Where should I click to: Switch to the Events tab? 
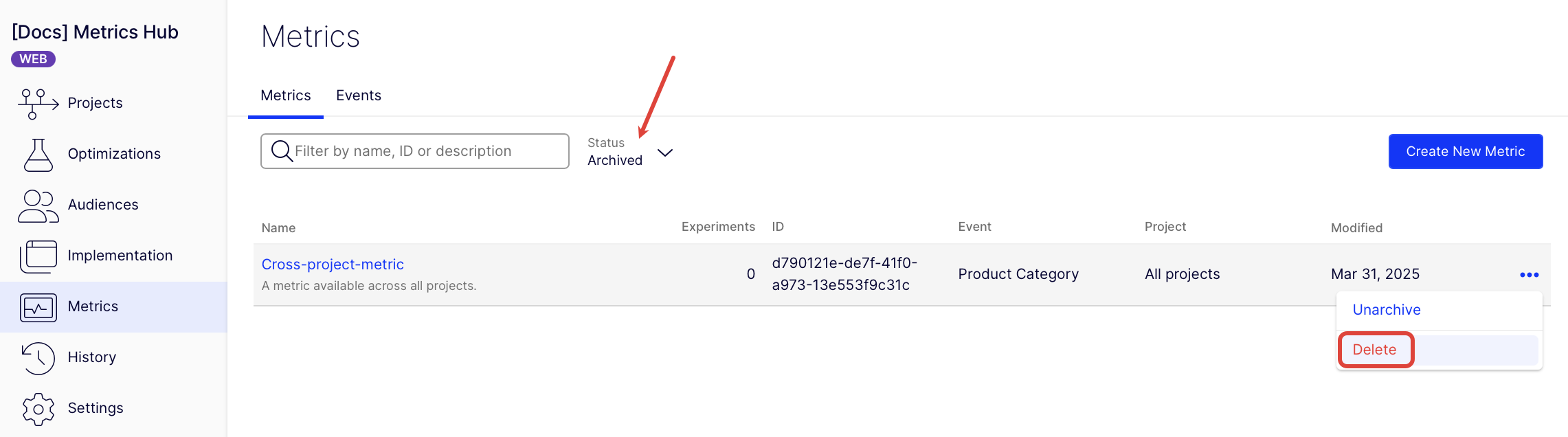coord(359,96)
